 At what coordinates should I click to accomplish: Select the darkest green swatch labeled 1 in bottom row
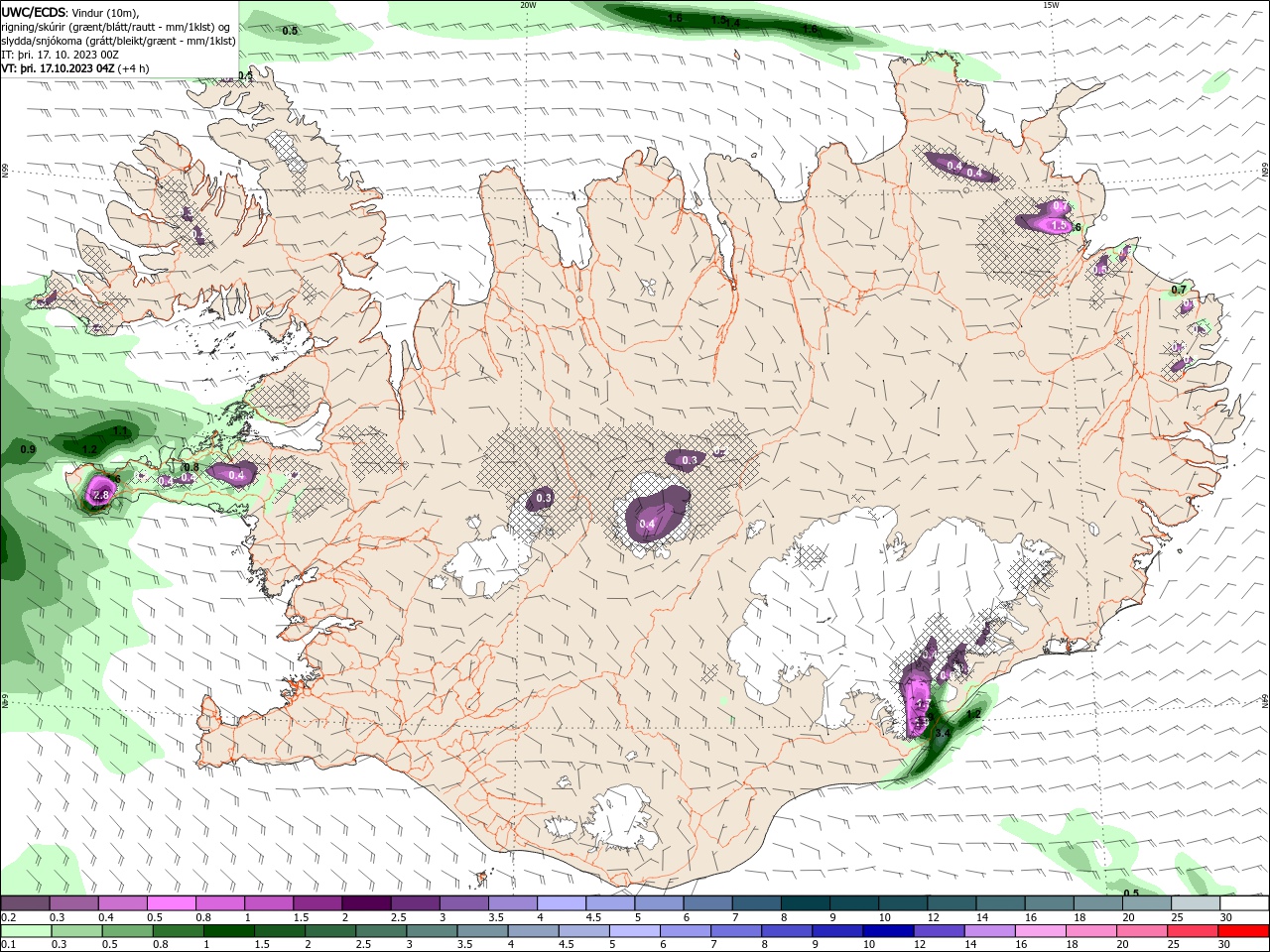pos(230,931)
